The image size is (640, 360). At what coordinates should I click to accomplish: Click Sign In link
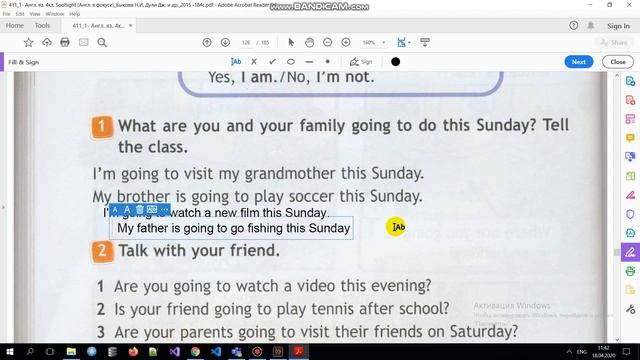[x=618, y=26]
